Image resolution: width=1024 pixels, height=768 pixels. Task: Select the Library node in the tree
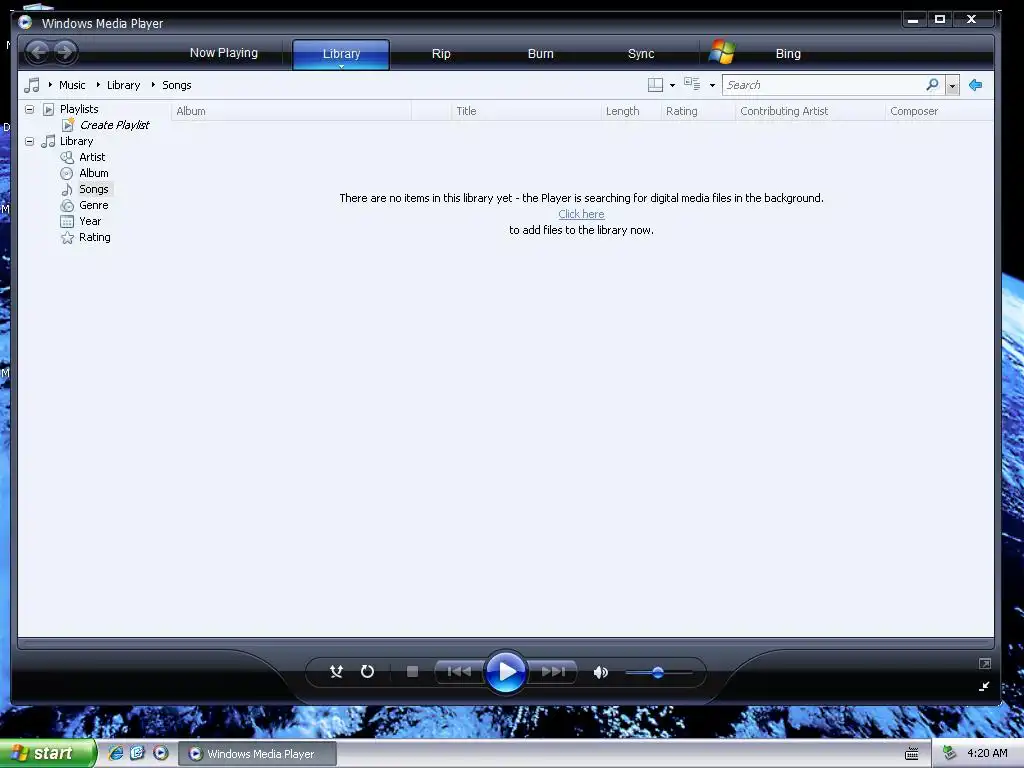[76, 141]
